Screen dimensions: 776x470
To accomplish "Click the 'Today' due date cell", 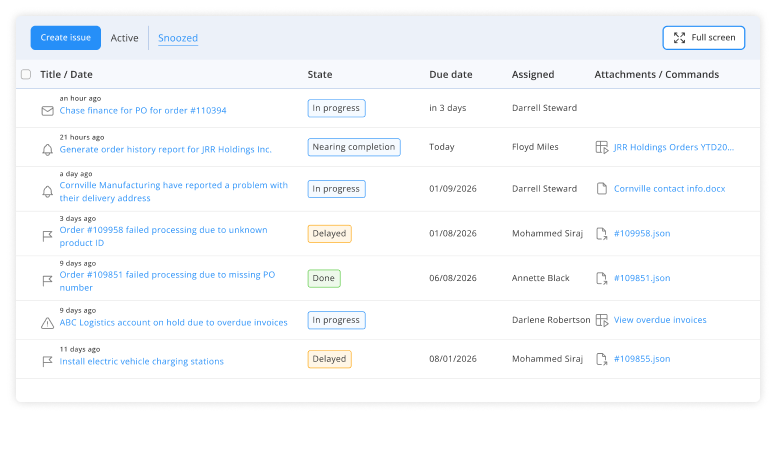I will (441, 147).
